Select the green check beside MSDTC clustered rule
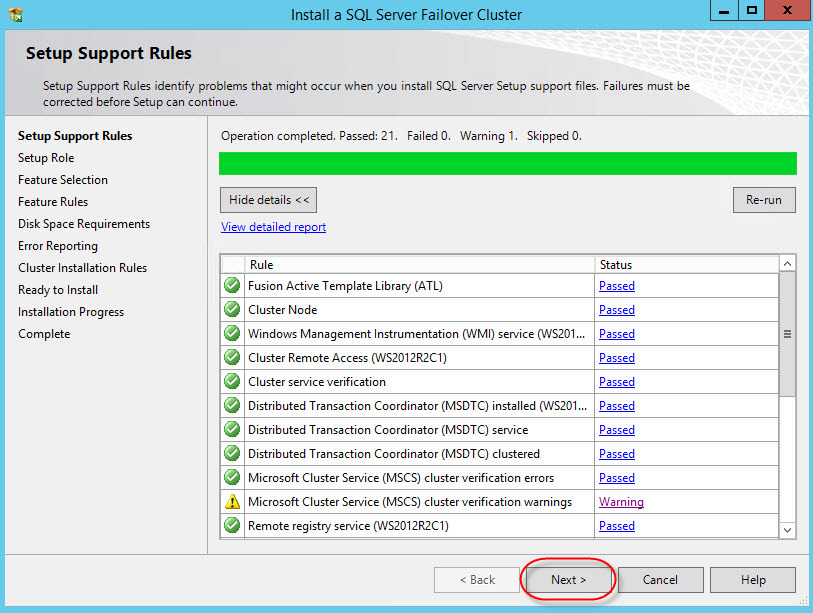This screenshot has width=813, height=613. pyautogui.click(x=231, y=453)
